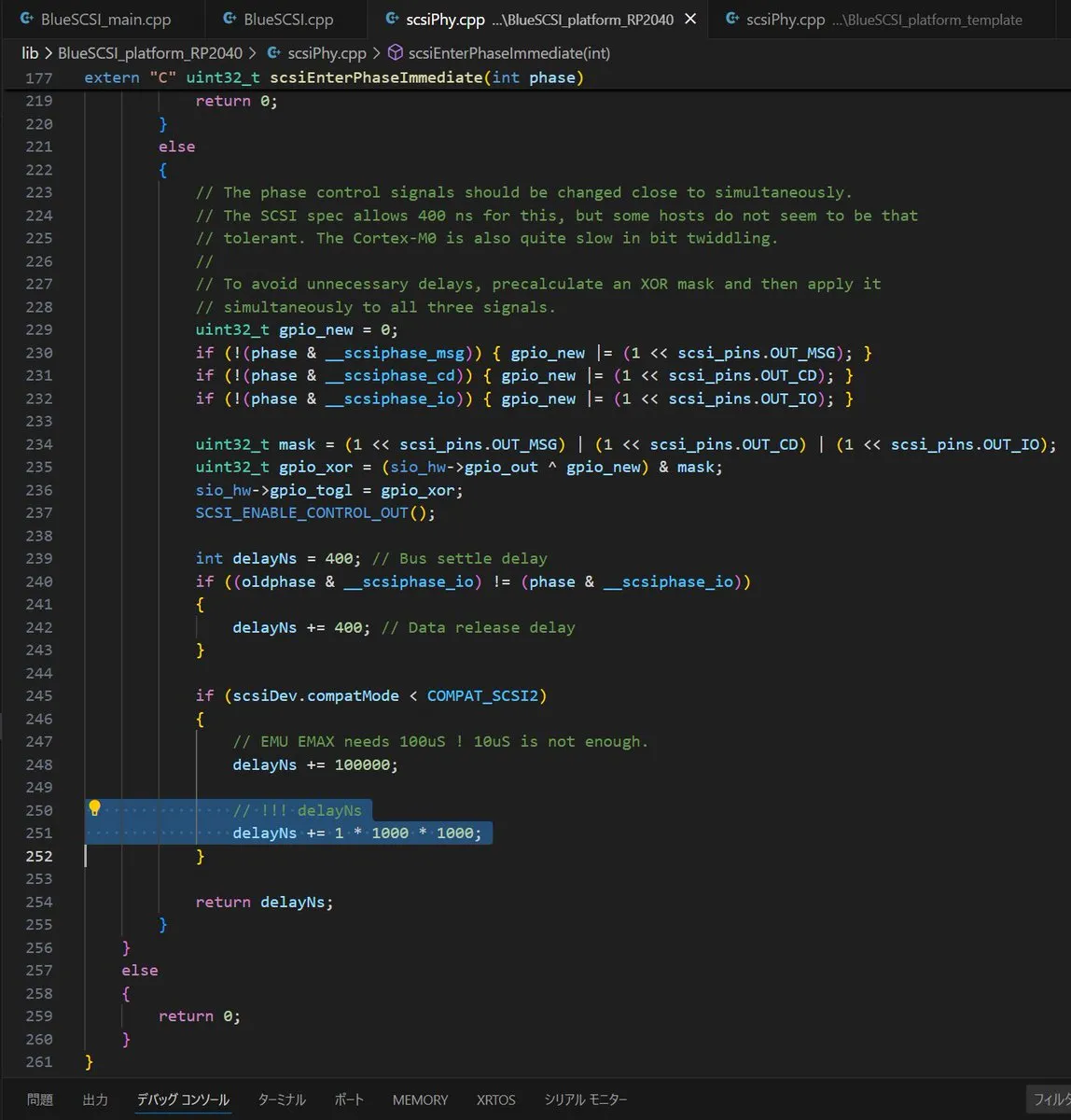Click the lib breadcrumb segment

(x=30, y=53)
